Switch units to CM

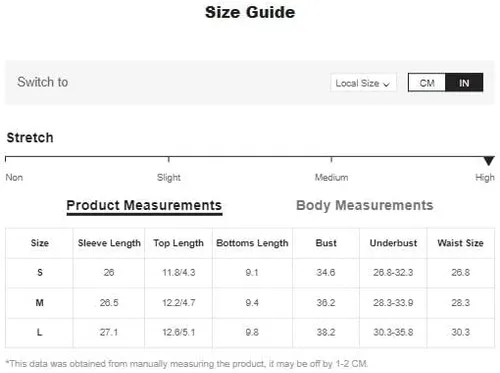pyautogui.click(x=427, y=82)
